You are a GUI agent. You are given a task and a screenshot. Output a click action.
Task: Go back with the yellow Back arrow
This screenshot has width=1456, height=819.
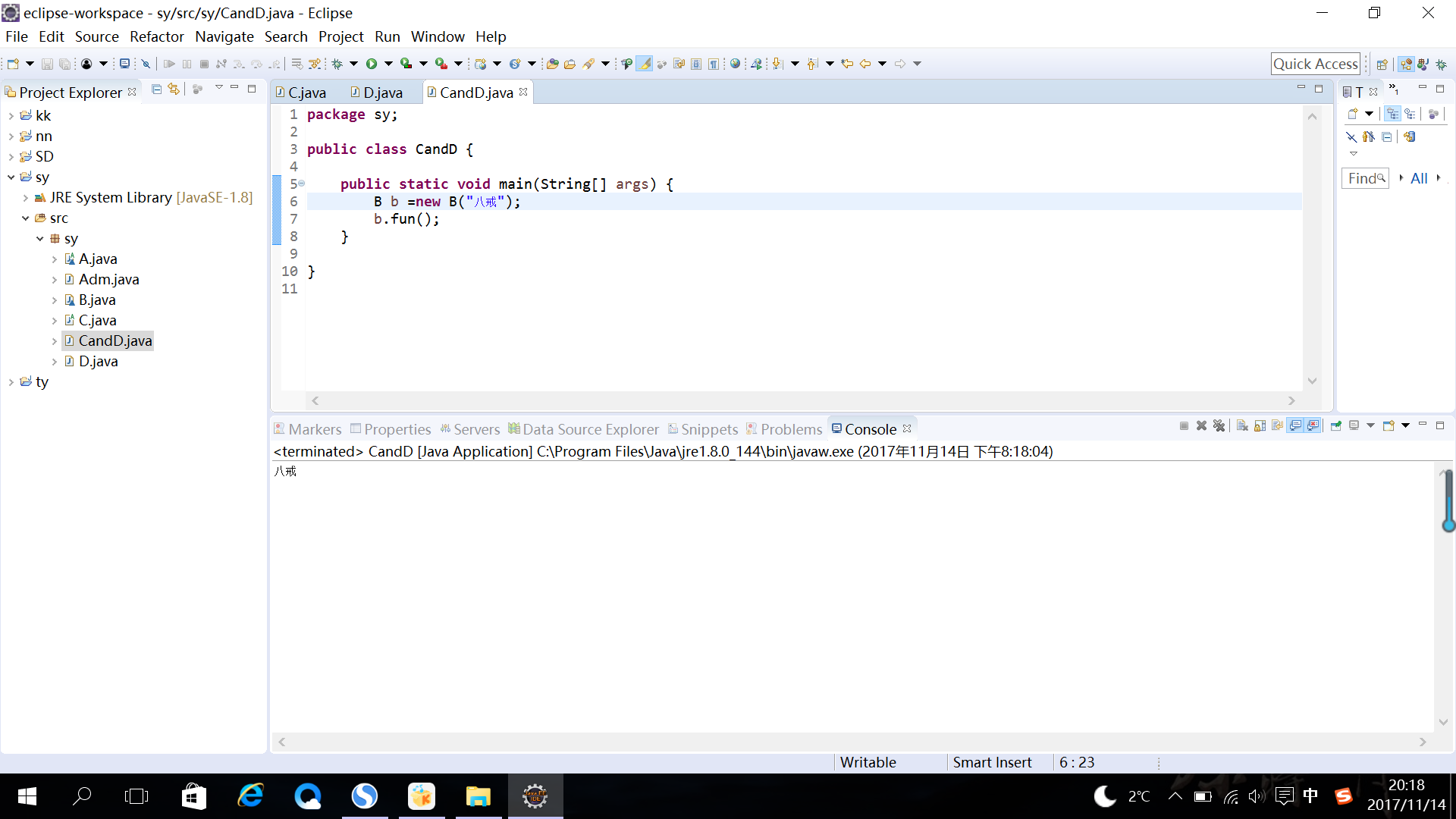(x=864, y=64)
